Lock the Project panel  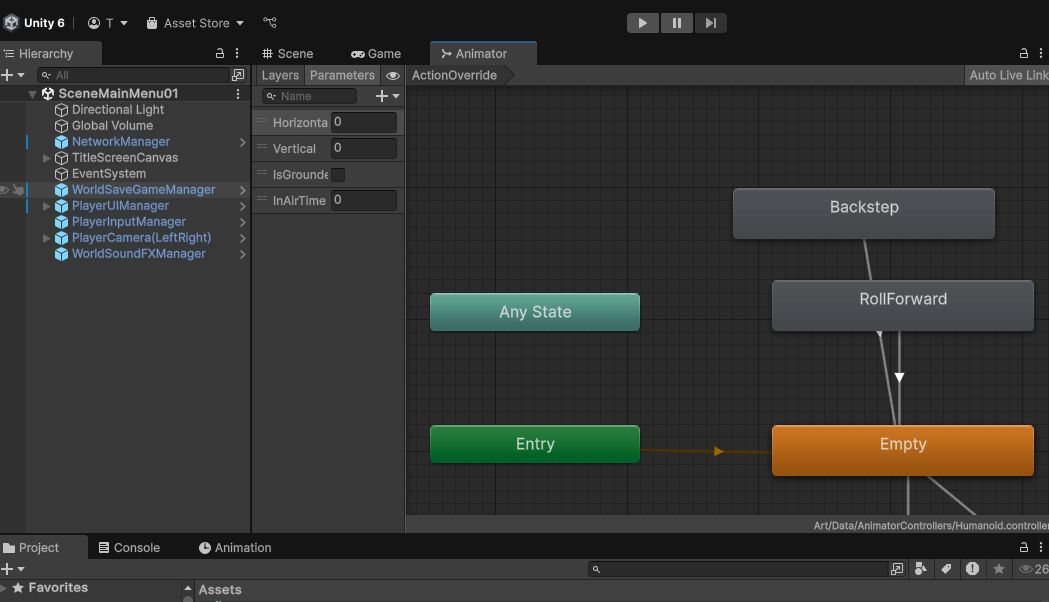[1024, 547]
